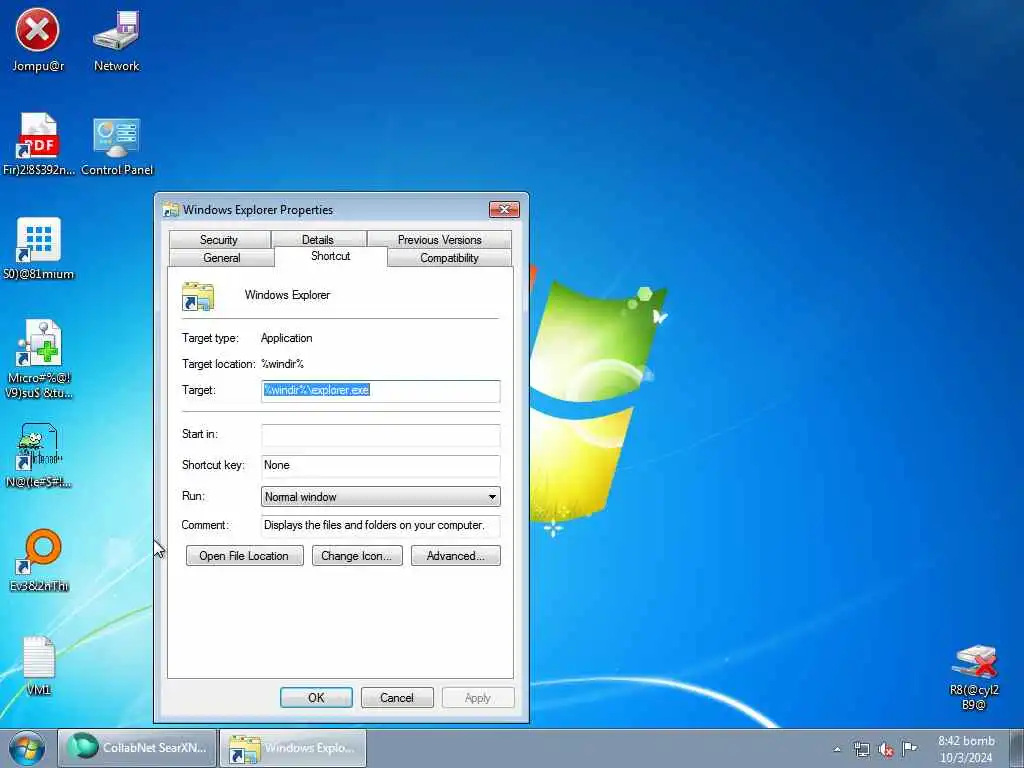Click the clock and date in tray
The height and width of the screenshot is (768, 1024).
pos(967,749)
